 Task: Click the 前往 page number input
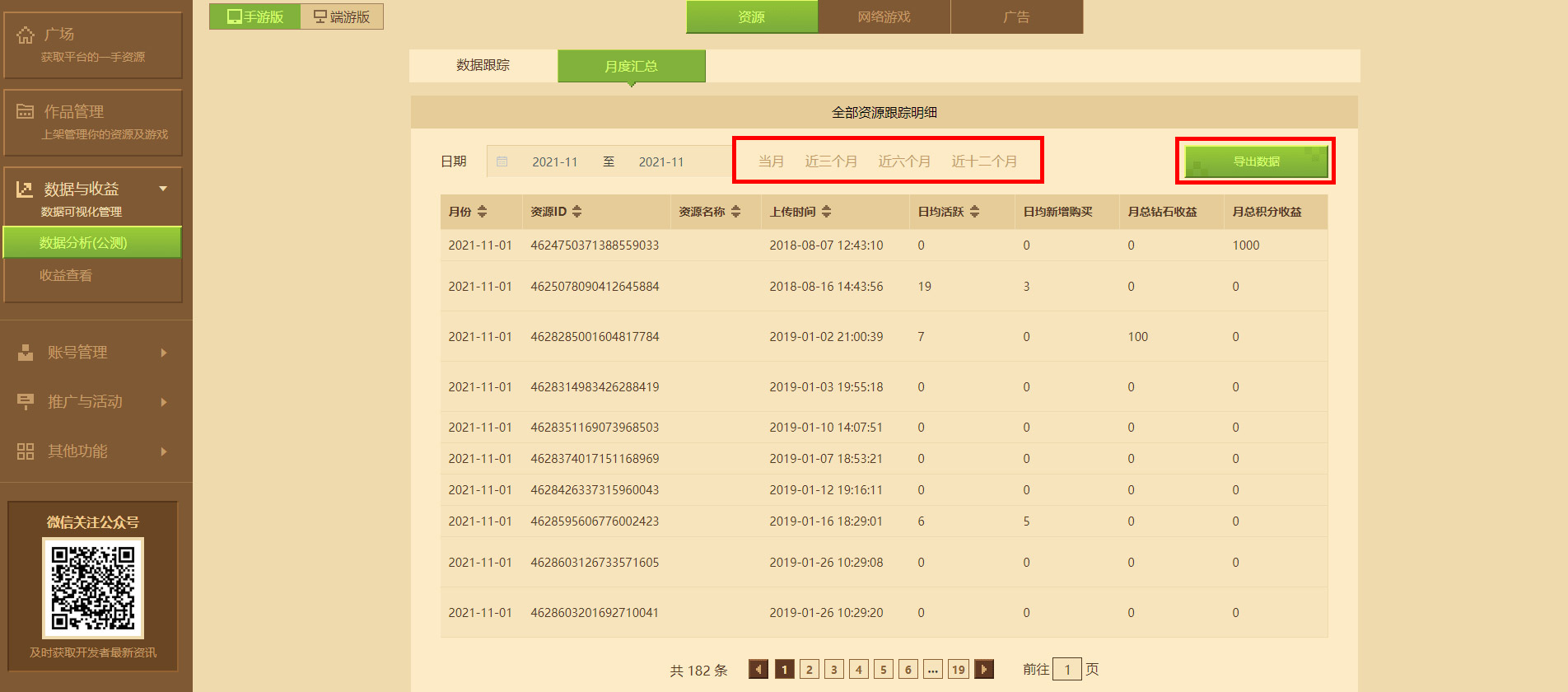[x=1067, y=669]
